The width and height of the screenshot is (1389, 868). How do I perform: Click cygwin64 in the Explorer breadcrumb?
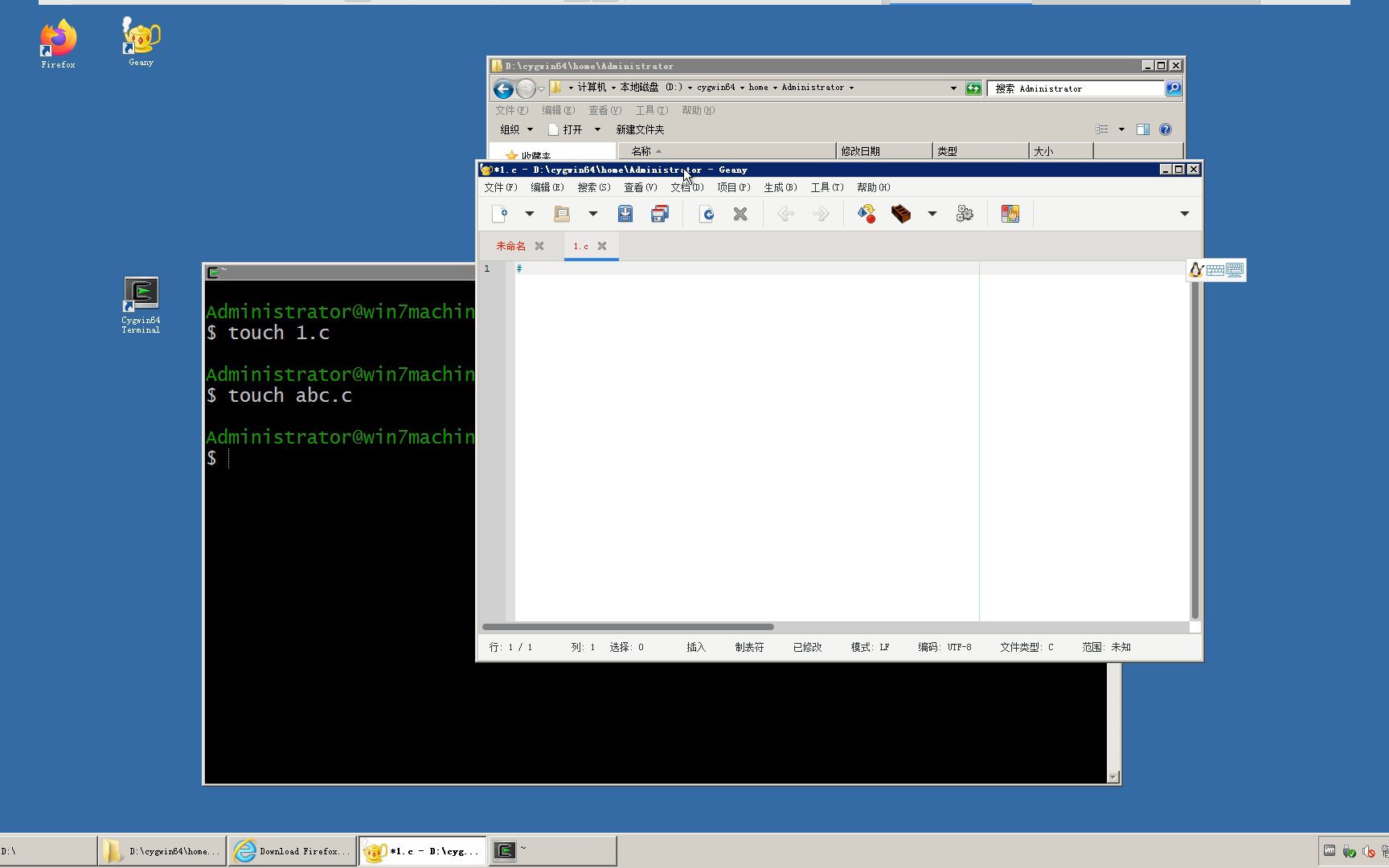point(715,88)
